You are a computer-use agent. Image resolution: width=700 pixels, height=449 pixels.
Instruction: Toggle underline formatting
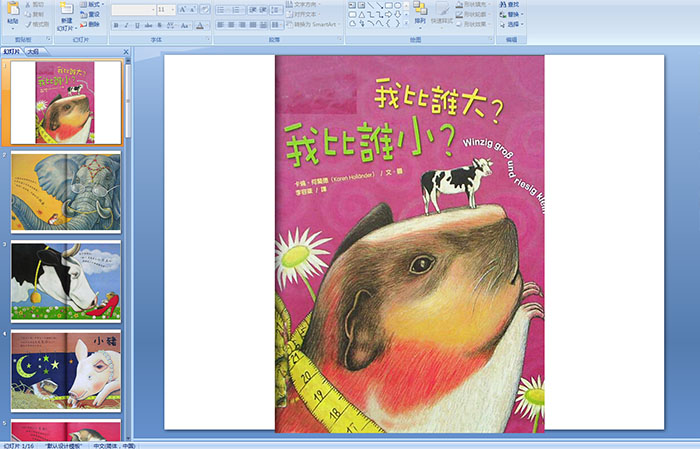137,25
